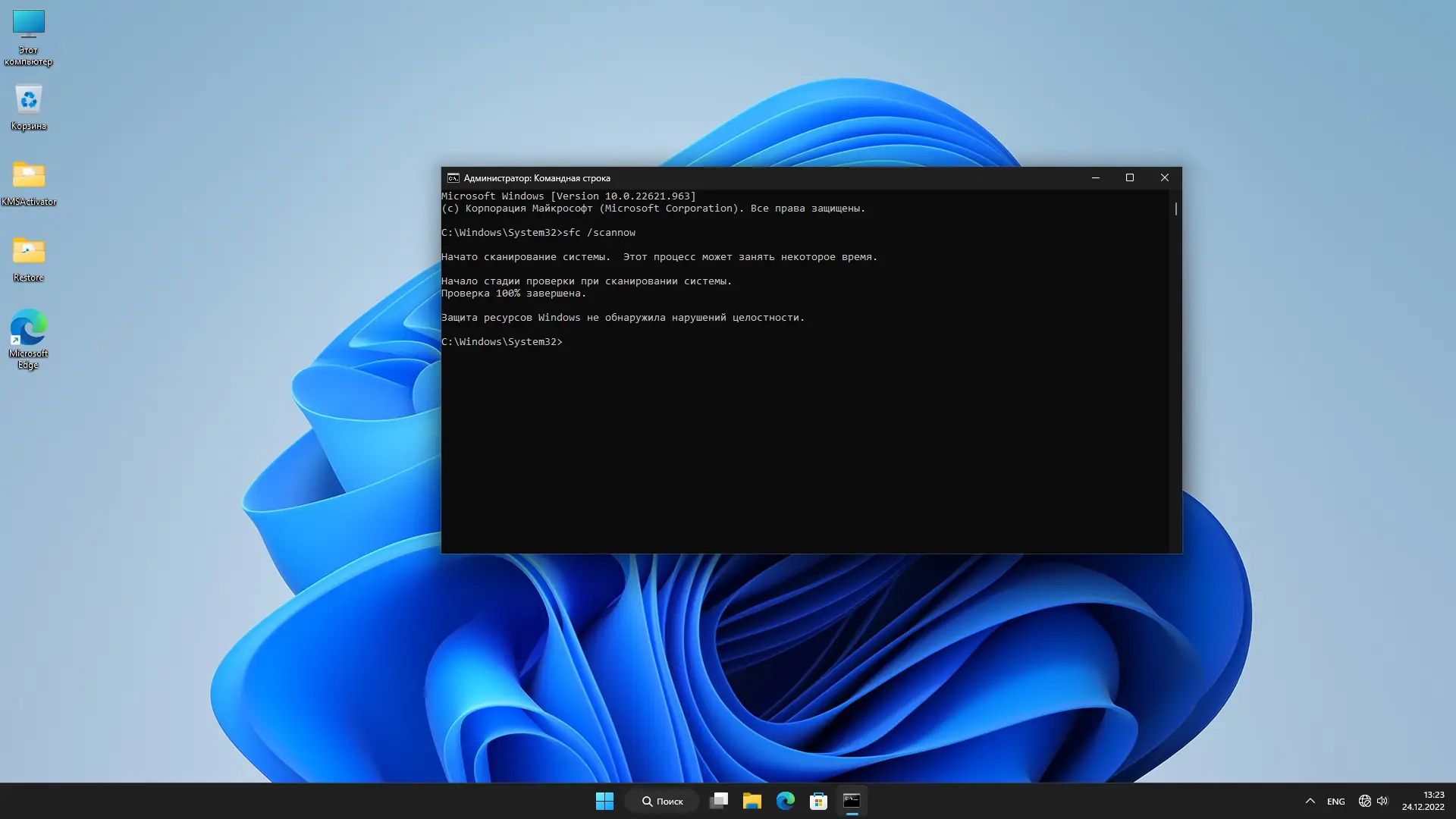Maximize the Командная строка window
The height and width of the screenshot is (819, 1456).
tap(1129, 177)
